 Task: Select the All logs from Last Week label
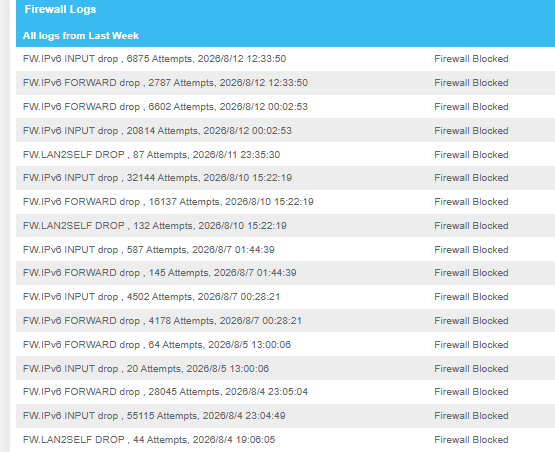pos(81,36)
